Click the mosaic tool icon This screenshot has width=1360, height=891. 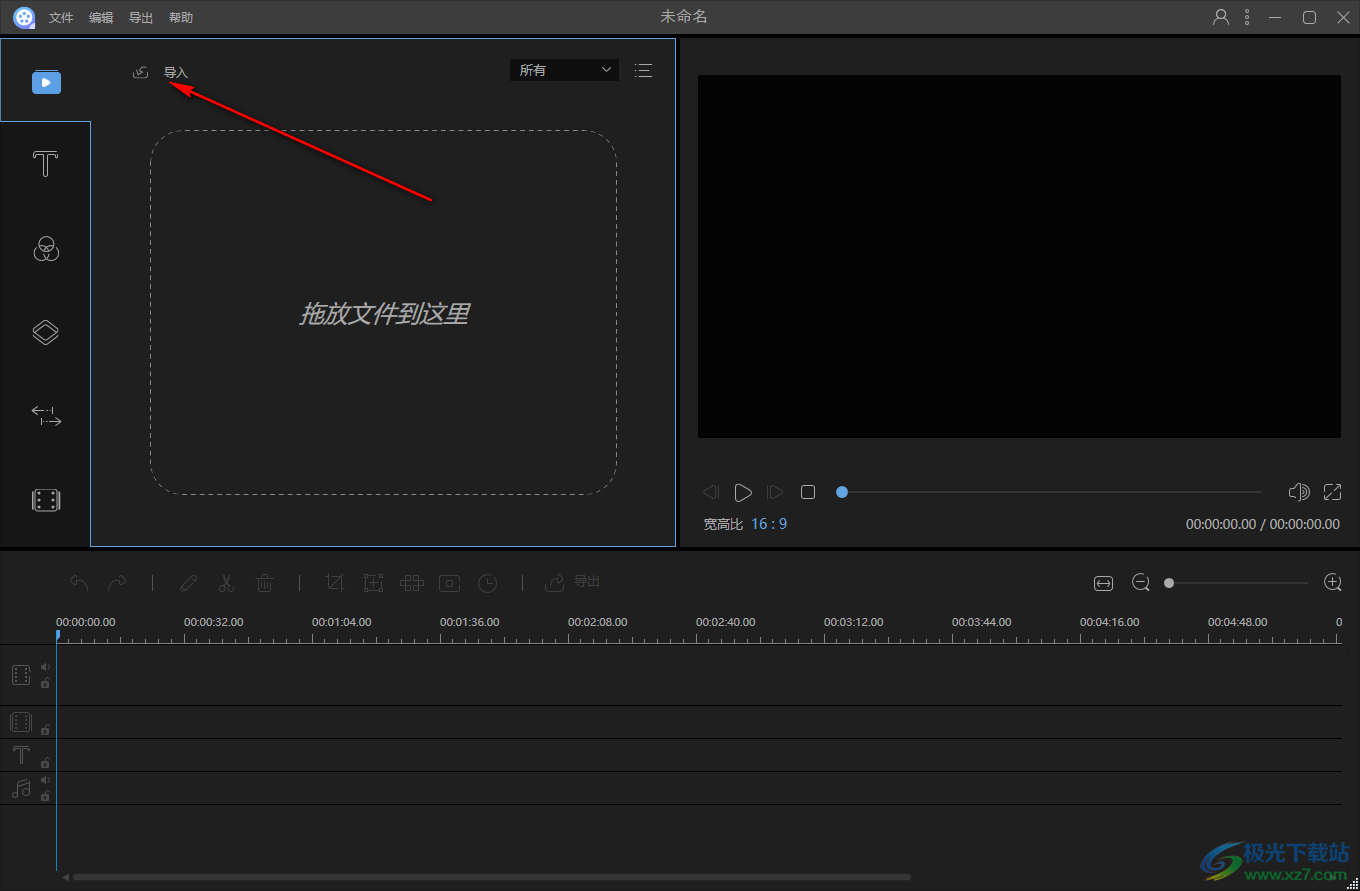tap(412, 582)
